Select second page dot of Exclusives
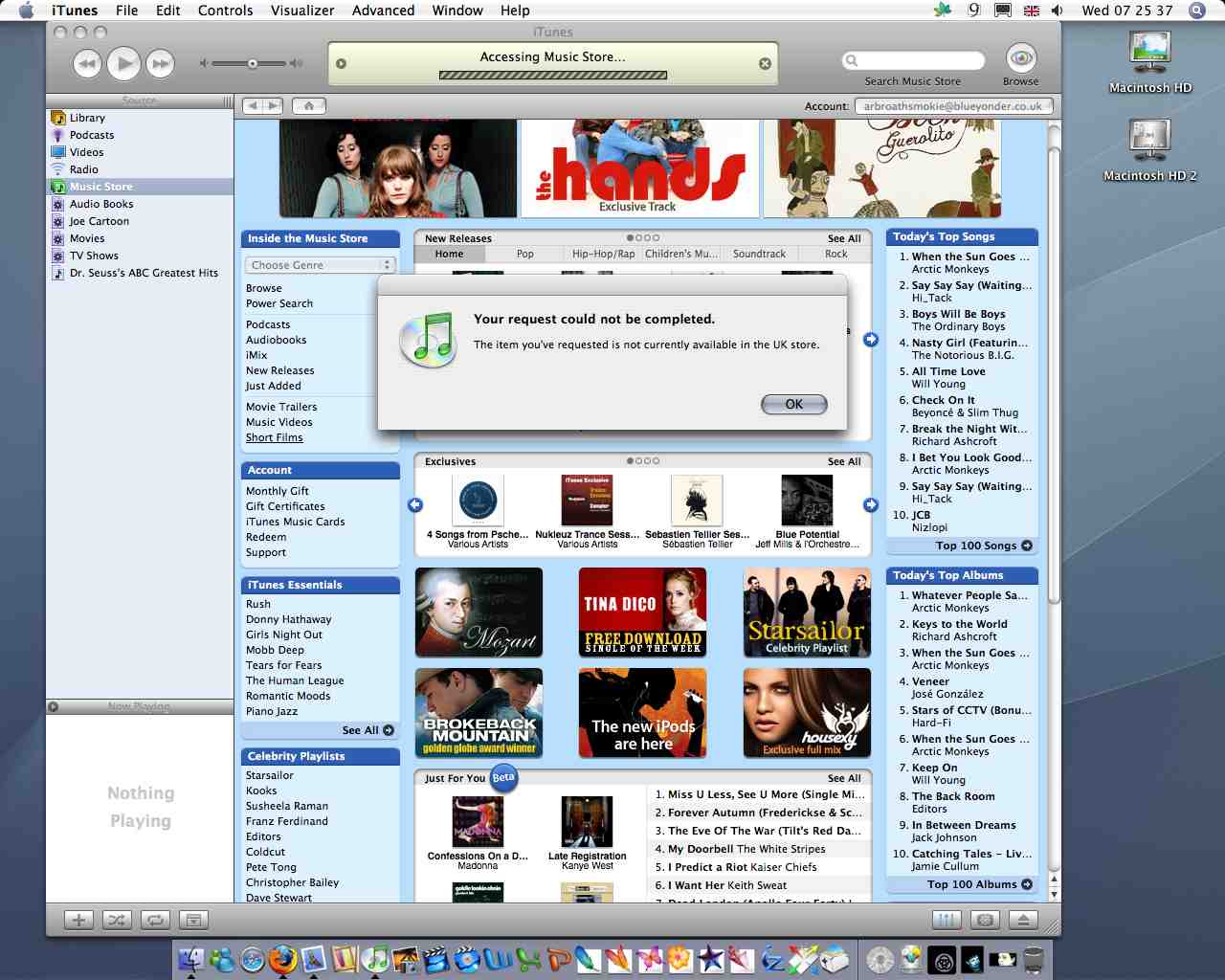1225x980 pixels. (639, 460)
